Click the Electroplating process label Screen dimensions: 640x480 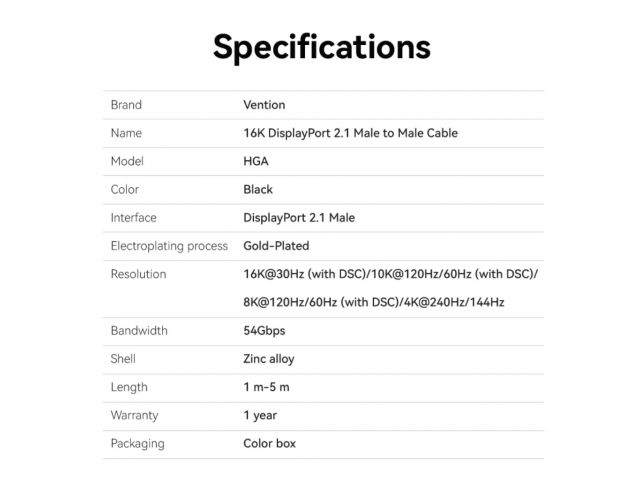click(169, 246)
